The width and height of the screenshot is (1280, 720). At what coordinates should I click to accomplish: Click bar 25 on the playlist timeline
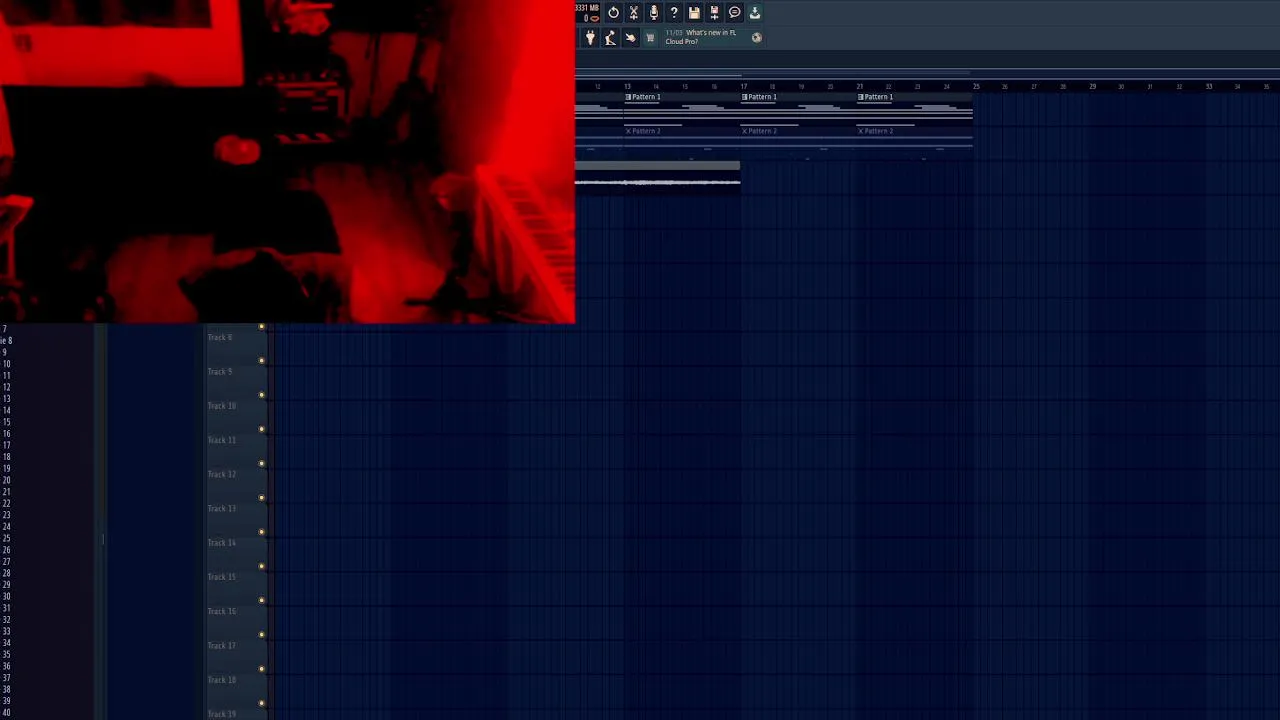point(976,87)
